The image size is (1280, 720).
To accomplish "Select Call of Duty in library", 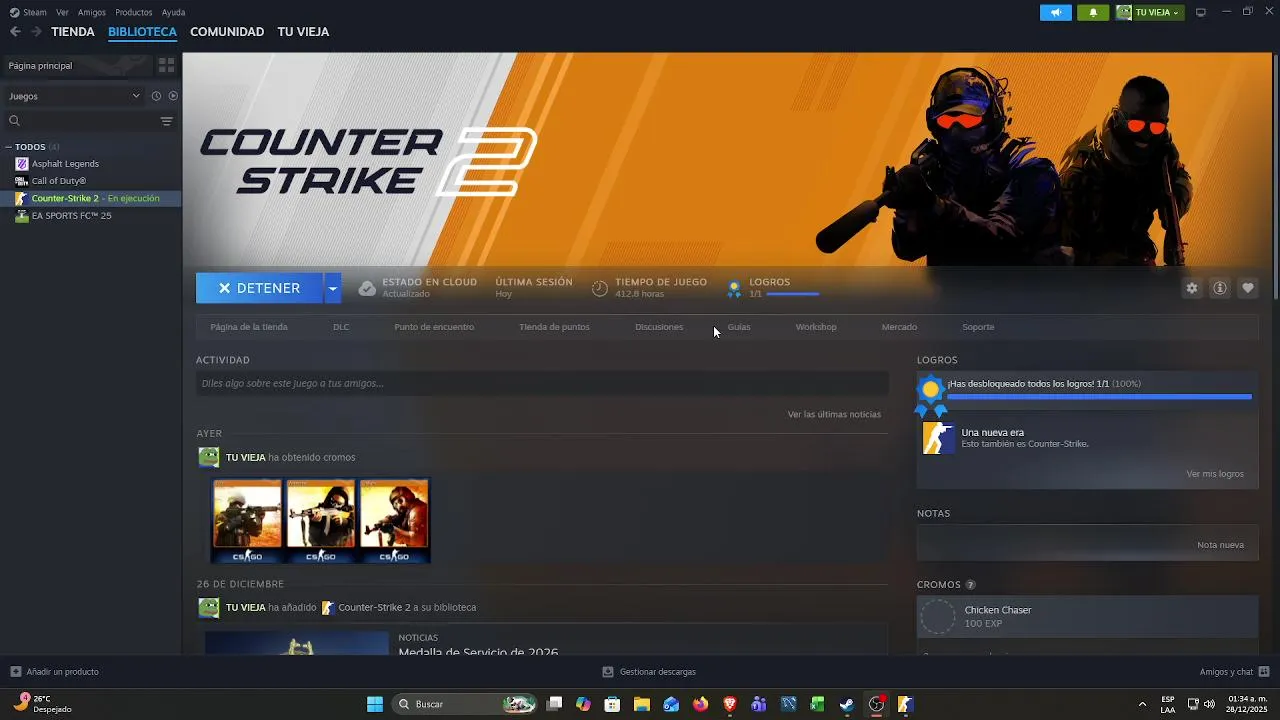I will point(59,181).
